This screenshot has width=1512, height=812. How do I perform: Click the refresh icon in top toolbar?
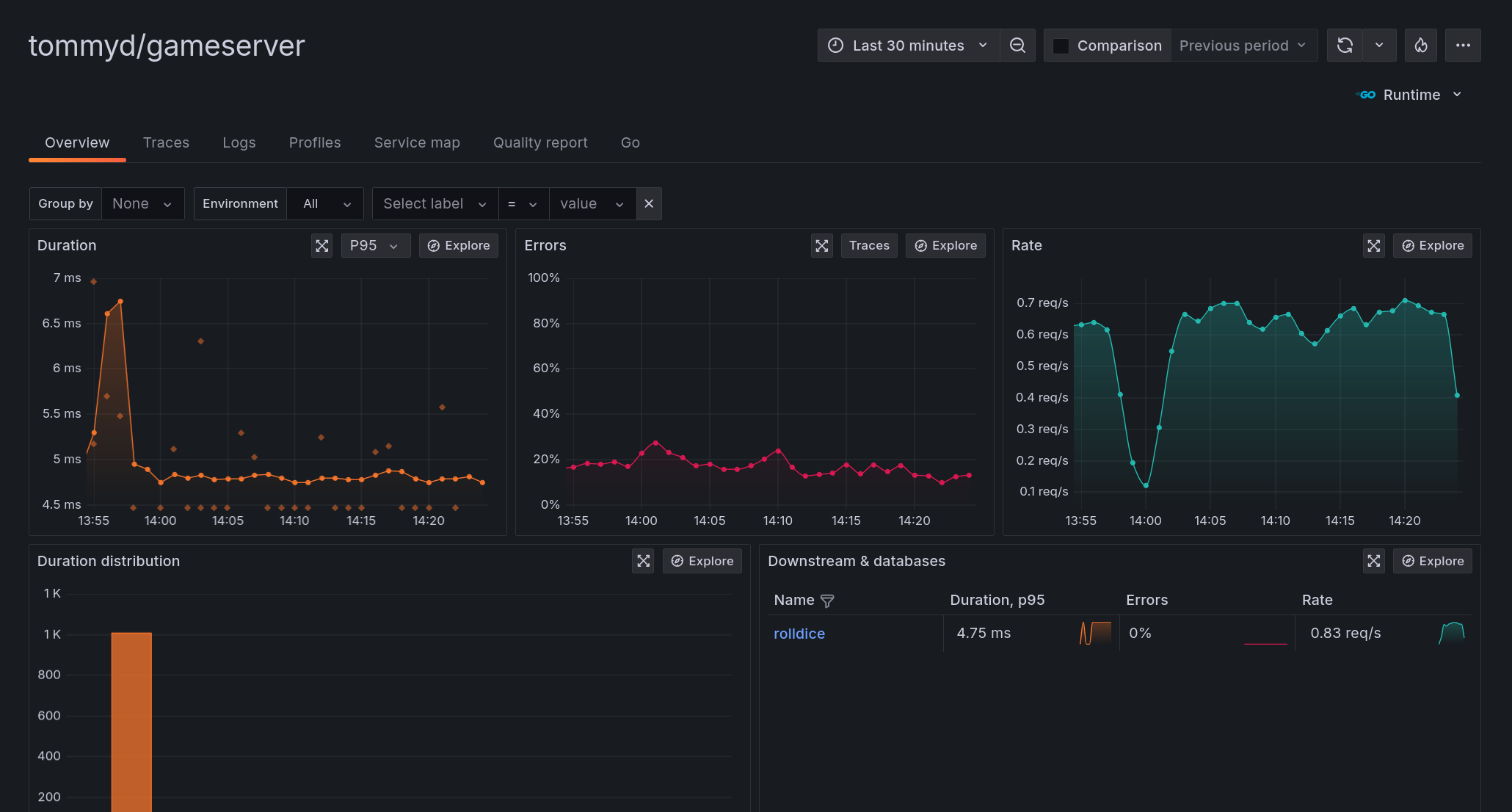tap(1347, 45)
